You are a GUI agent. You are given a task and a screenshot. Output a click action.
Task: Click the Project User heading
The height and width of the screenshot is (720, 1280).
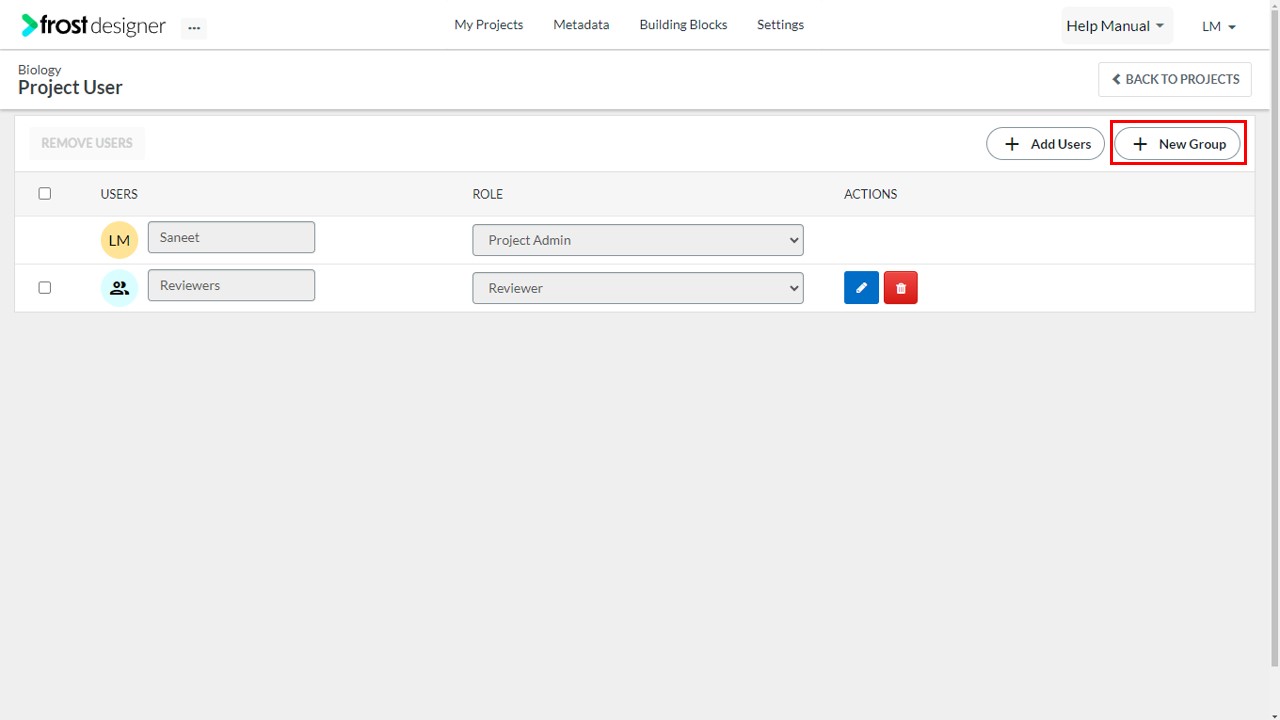coord(70,88)
